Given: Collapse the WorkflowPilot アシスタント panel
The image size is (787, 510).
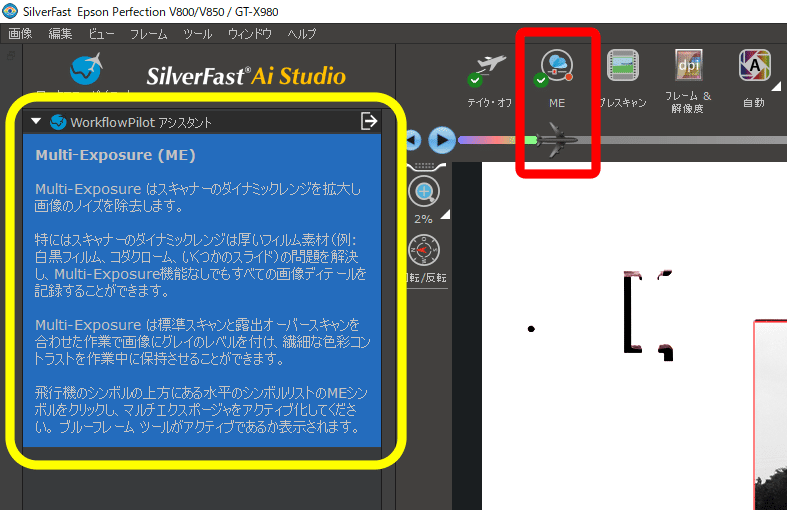Looking at the screenshot, I should 36,121.
